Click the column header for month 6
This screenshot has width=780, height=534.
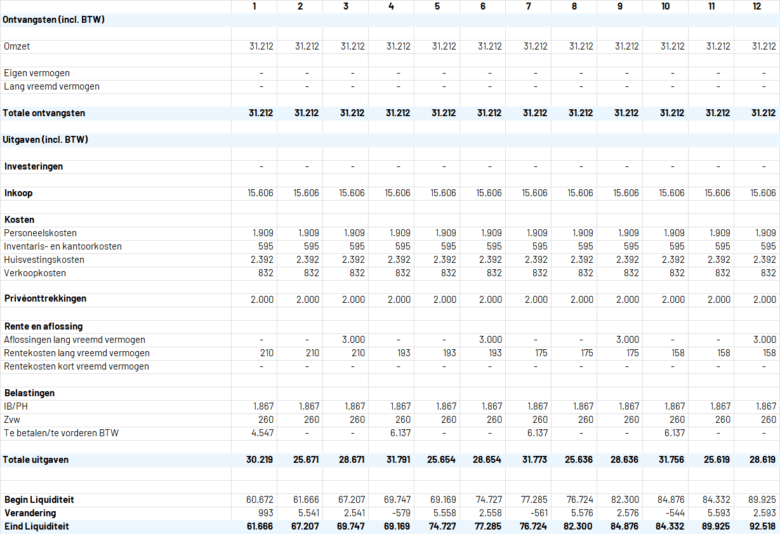(484, 7)
